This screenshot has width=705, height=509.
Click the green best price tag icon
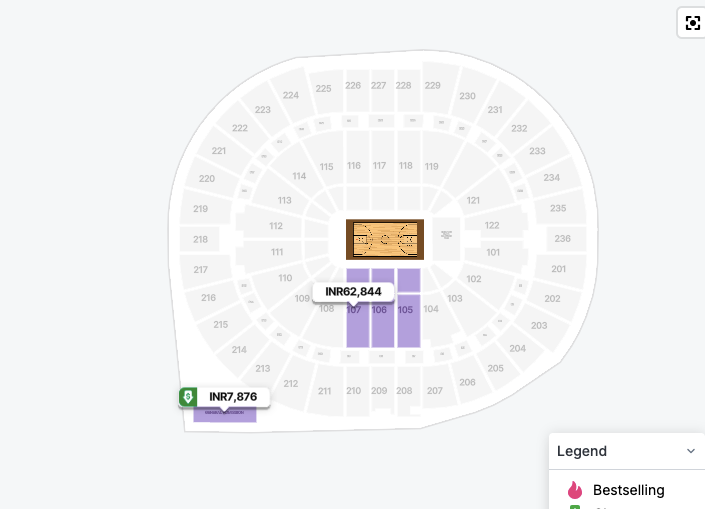188,397
